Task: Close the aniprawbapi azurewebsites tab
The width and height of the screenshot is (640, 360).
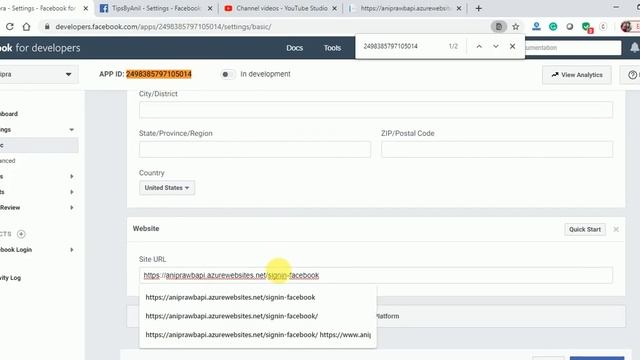Action: click(459, 8)
